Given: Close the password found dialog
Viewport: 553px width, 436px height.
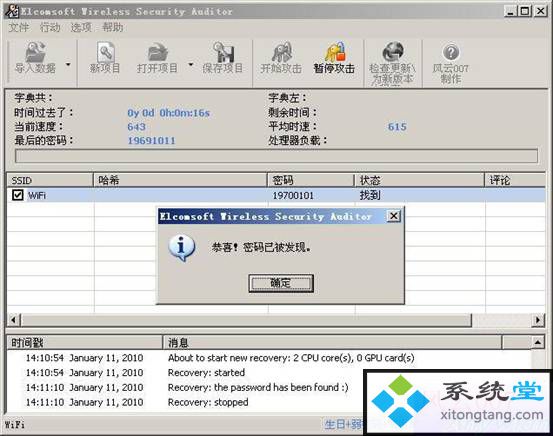Looking at the screenshot, I should coord(394,216).
